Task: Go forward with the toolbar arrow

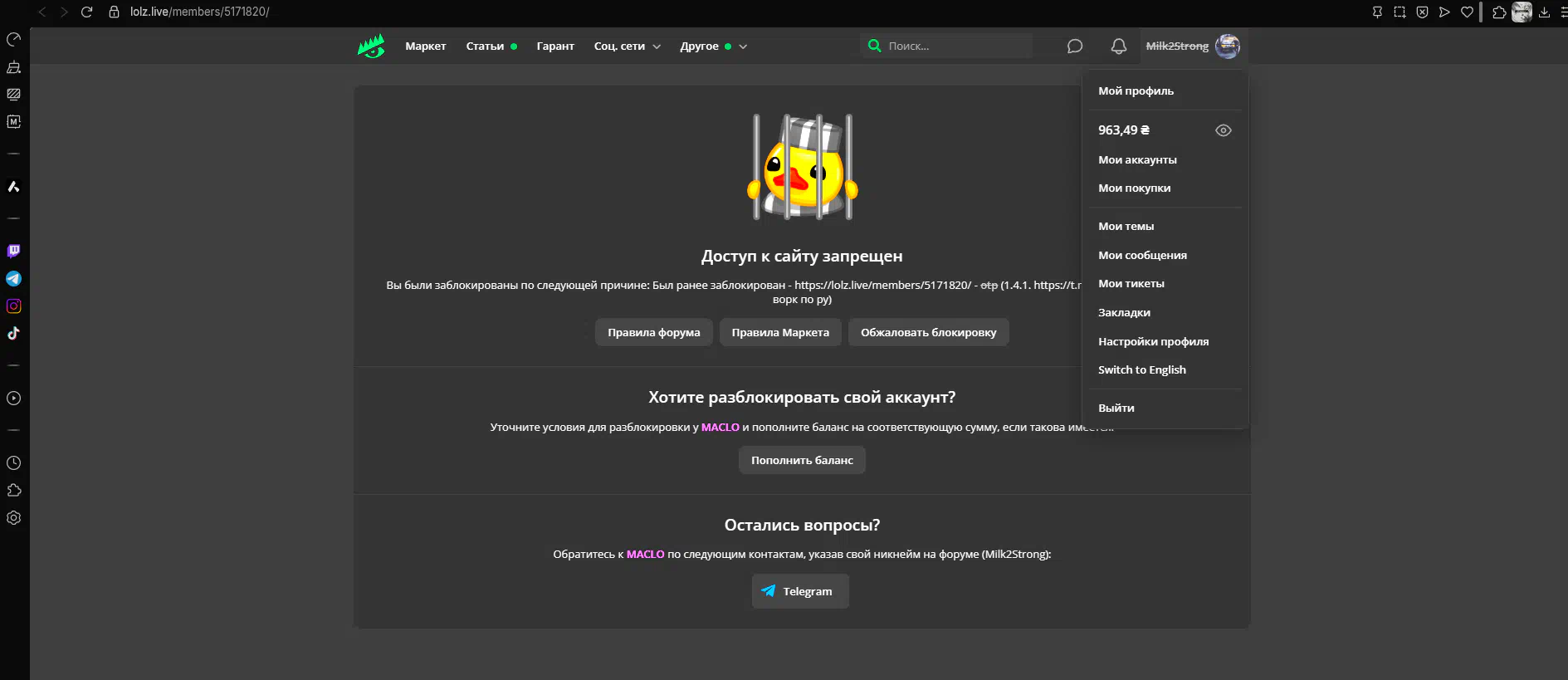Action: click(64, 12)
